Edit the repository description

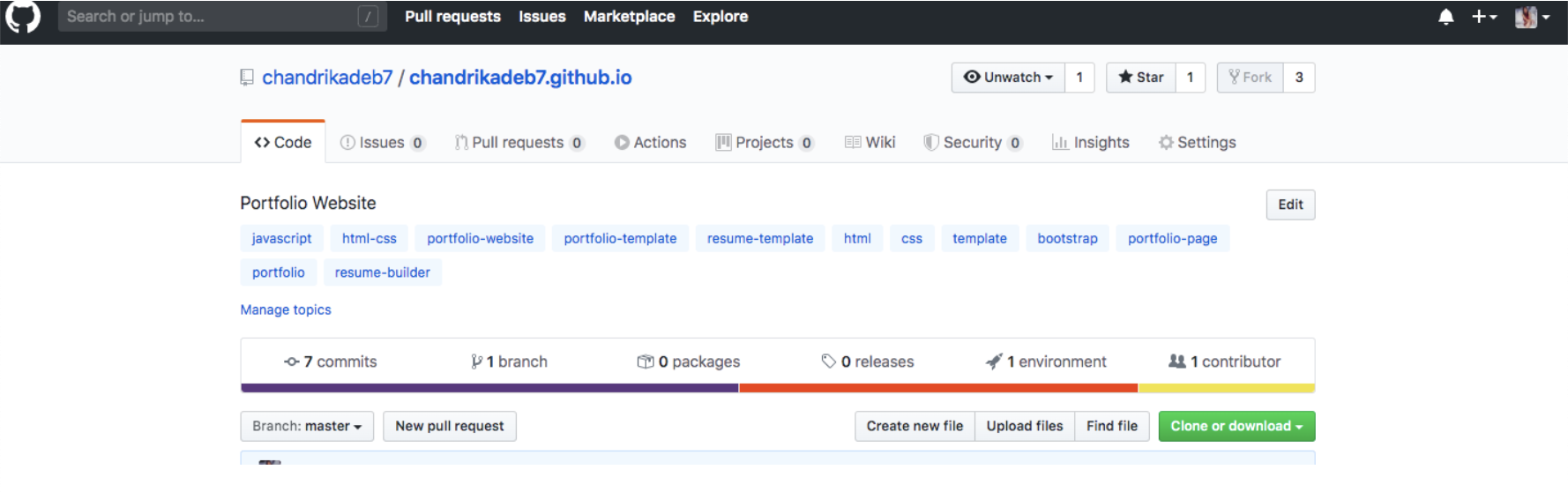coord(1290,205)
